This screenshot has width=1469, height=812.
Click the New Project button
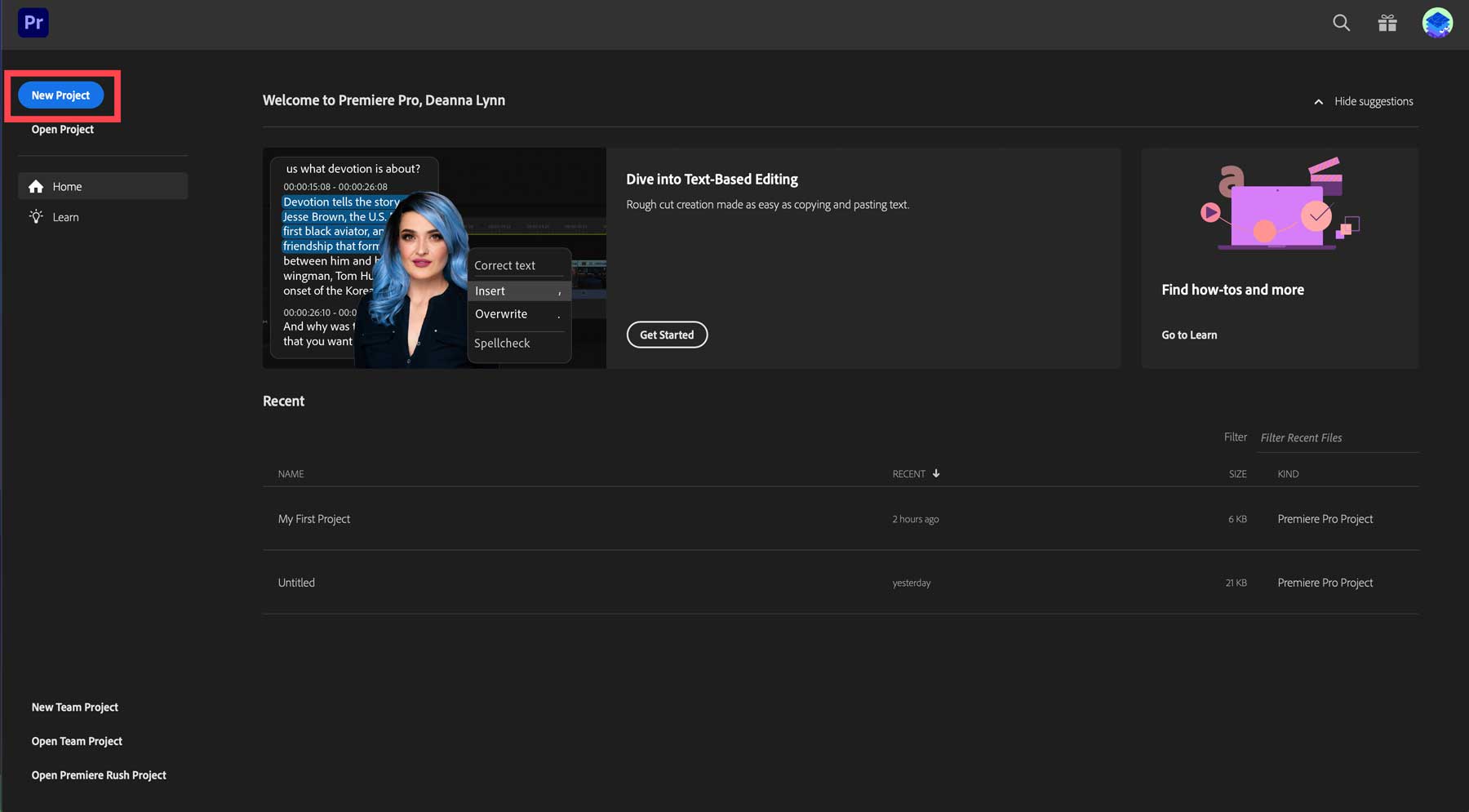click(x=61, y=95)
